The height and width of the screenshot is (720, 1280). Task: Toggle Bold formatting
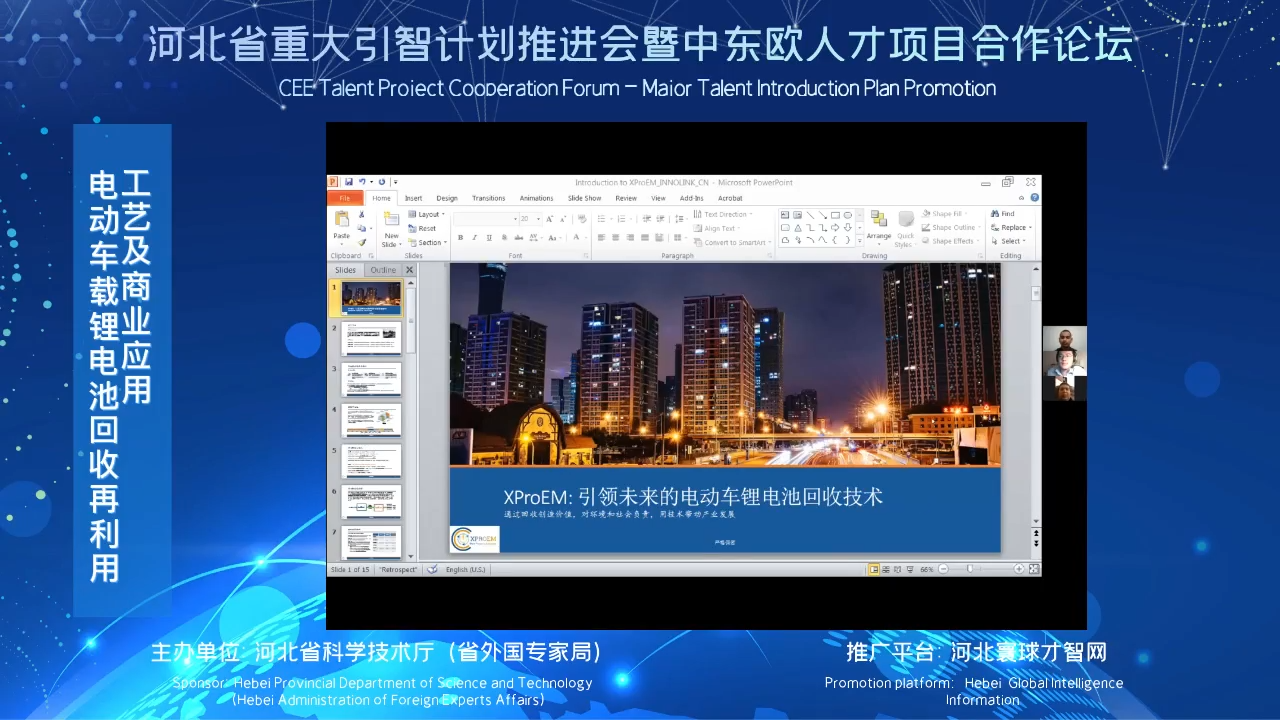point(460,237)
